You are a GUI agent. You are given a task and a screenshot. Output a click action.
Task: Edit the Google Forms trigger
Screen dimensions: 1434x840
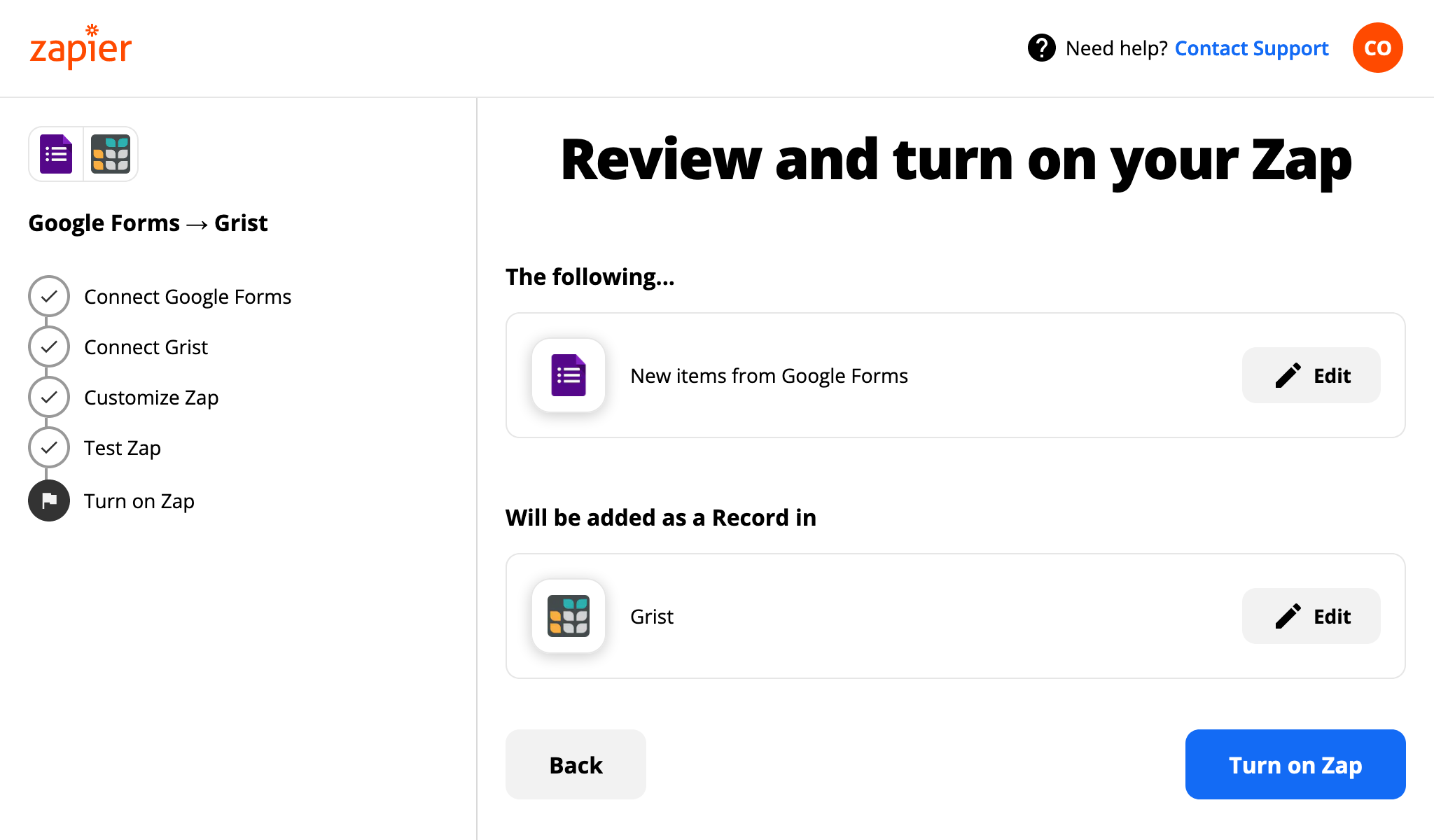pos(1311,375)
